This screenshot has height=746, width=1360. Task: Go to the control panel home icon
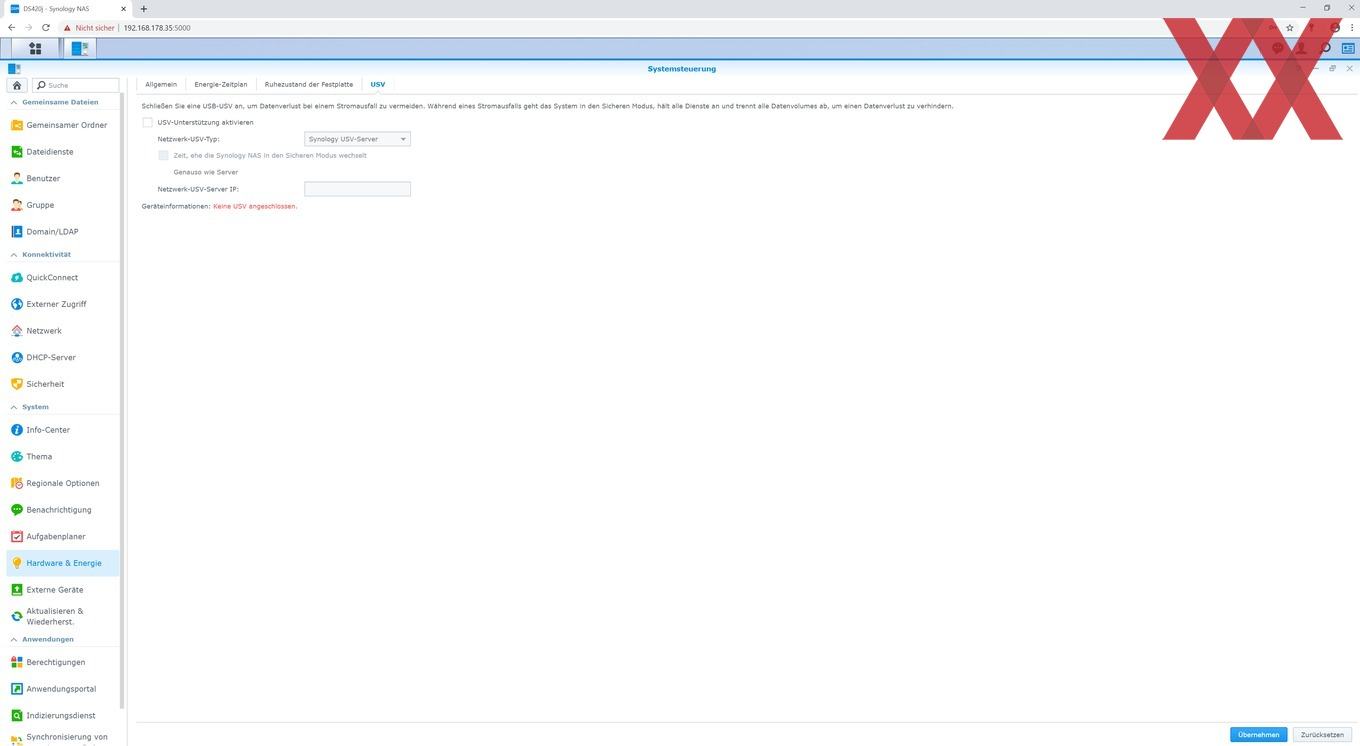17,85
